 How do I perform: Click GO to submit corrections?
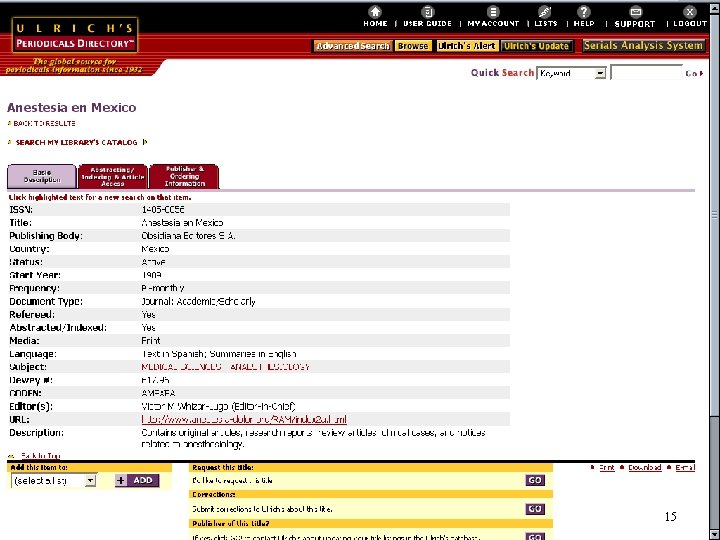535,509
